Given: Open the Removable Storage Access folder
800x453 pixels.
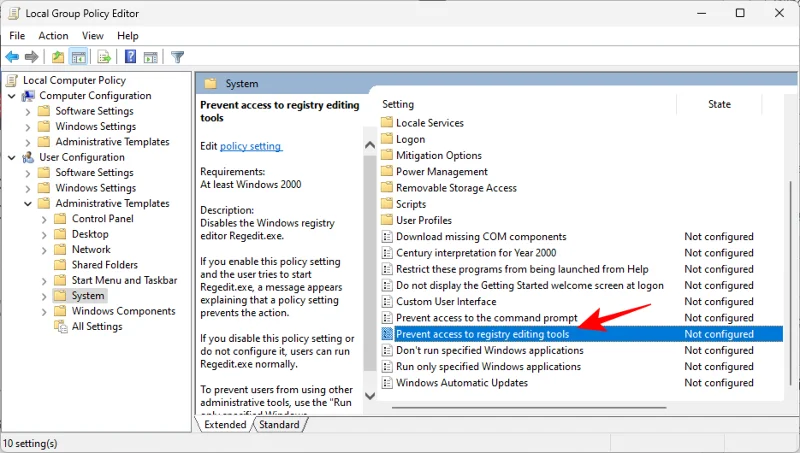Looking at the screenshot, I should coord(456,188).
